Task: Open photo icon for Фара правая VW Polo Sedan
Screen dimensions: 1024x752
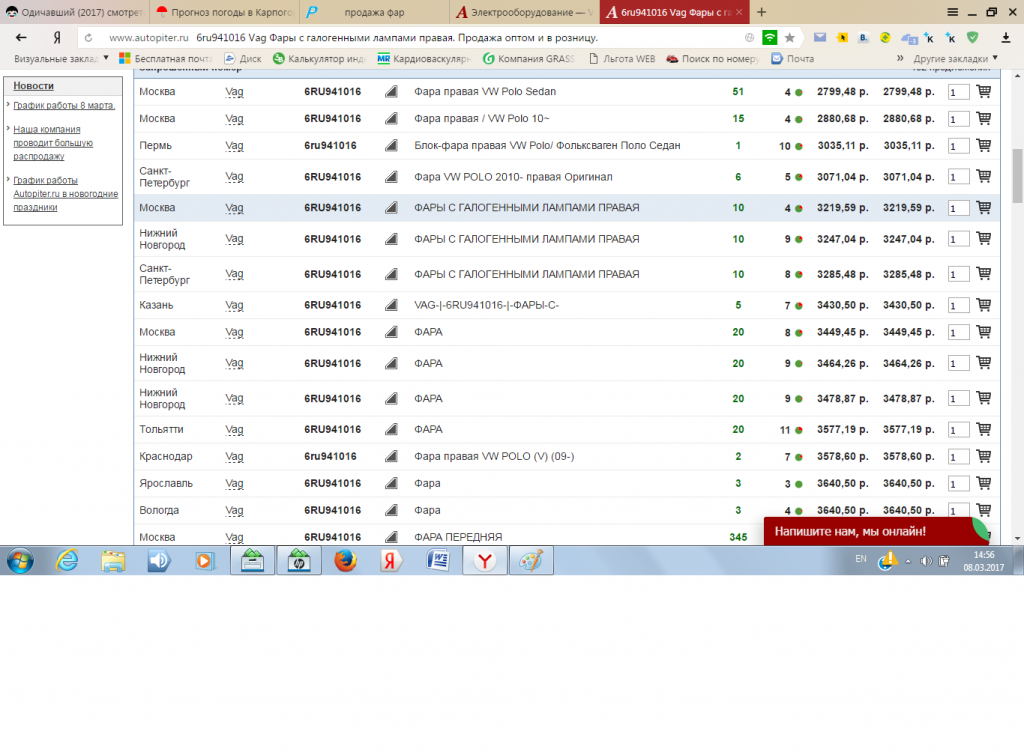Action: pyautogui.click(x=391, y=91)
